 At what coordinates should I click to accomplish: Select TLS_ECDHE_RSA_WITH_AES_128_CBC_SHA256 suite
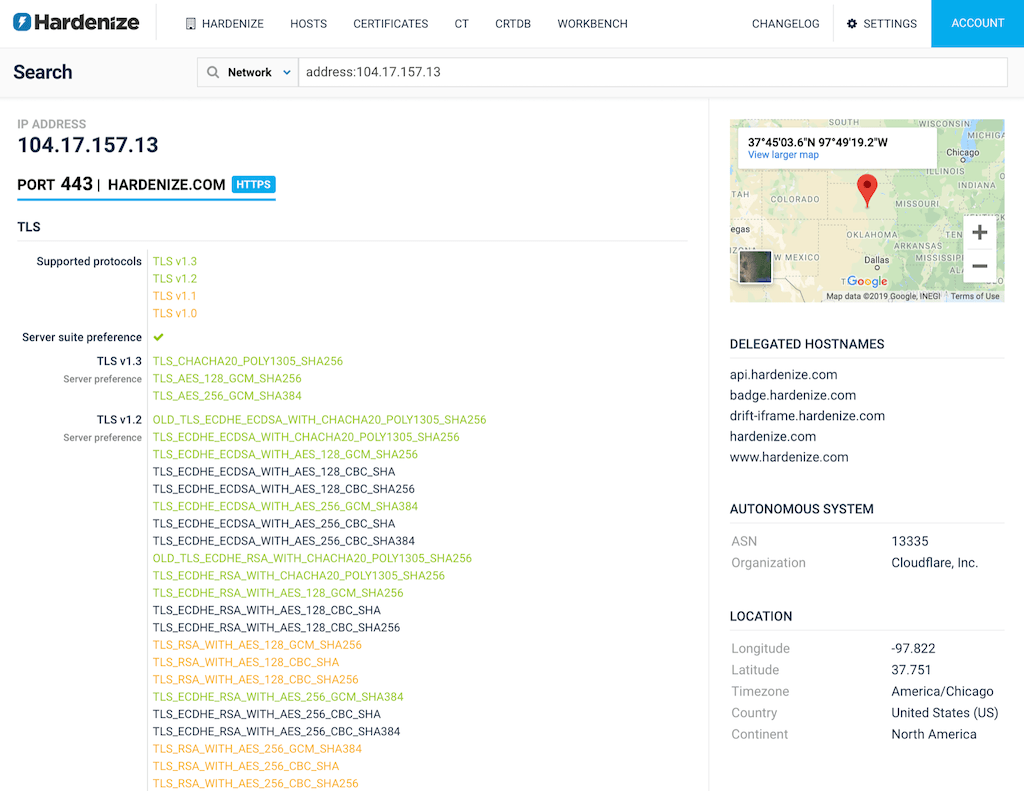[276, 627]
